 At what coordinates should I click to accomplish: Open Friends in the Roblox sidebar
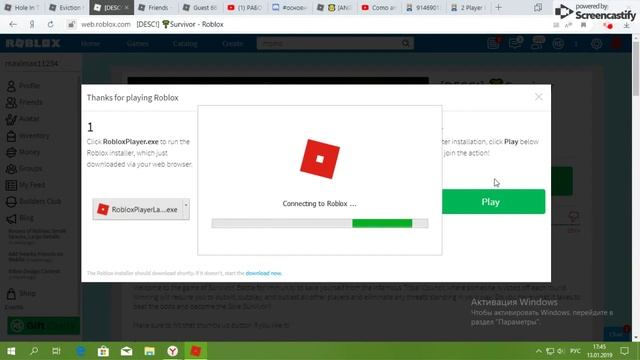click(24, 102)
